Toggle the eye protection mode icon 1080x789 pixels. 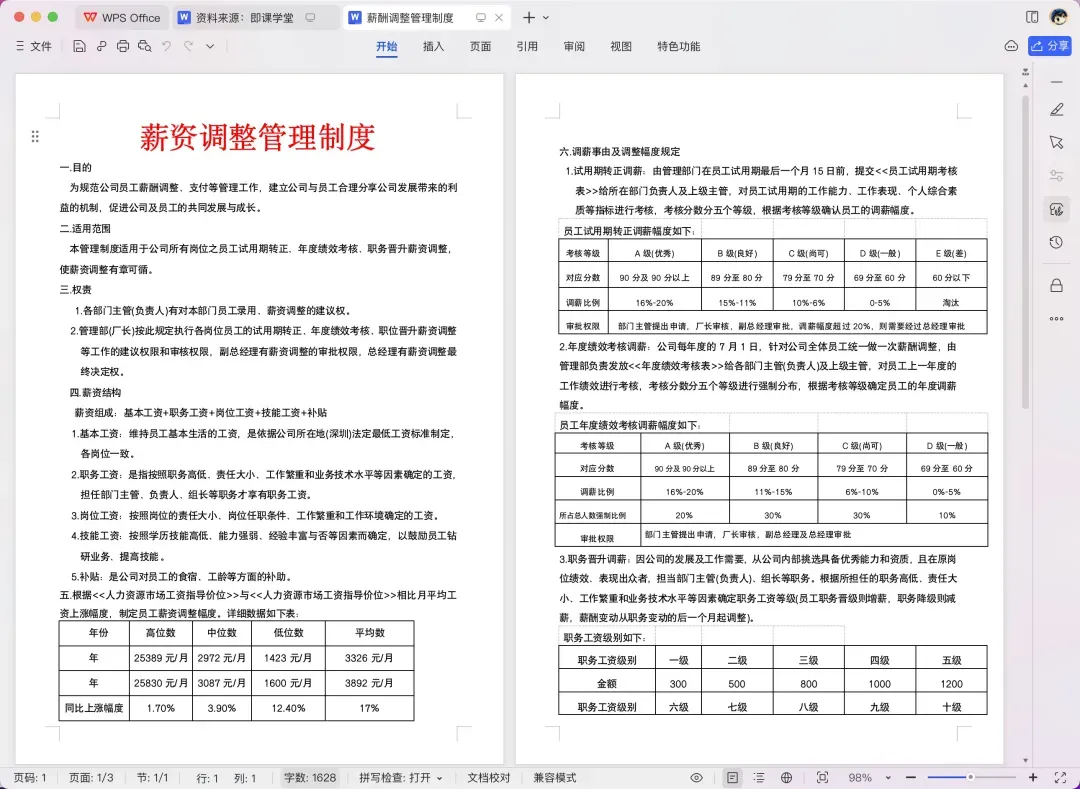(x=697, y=777)
